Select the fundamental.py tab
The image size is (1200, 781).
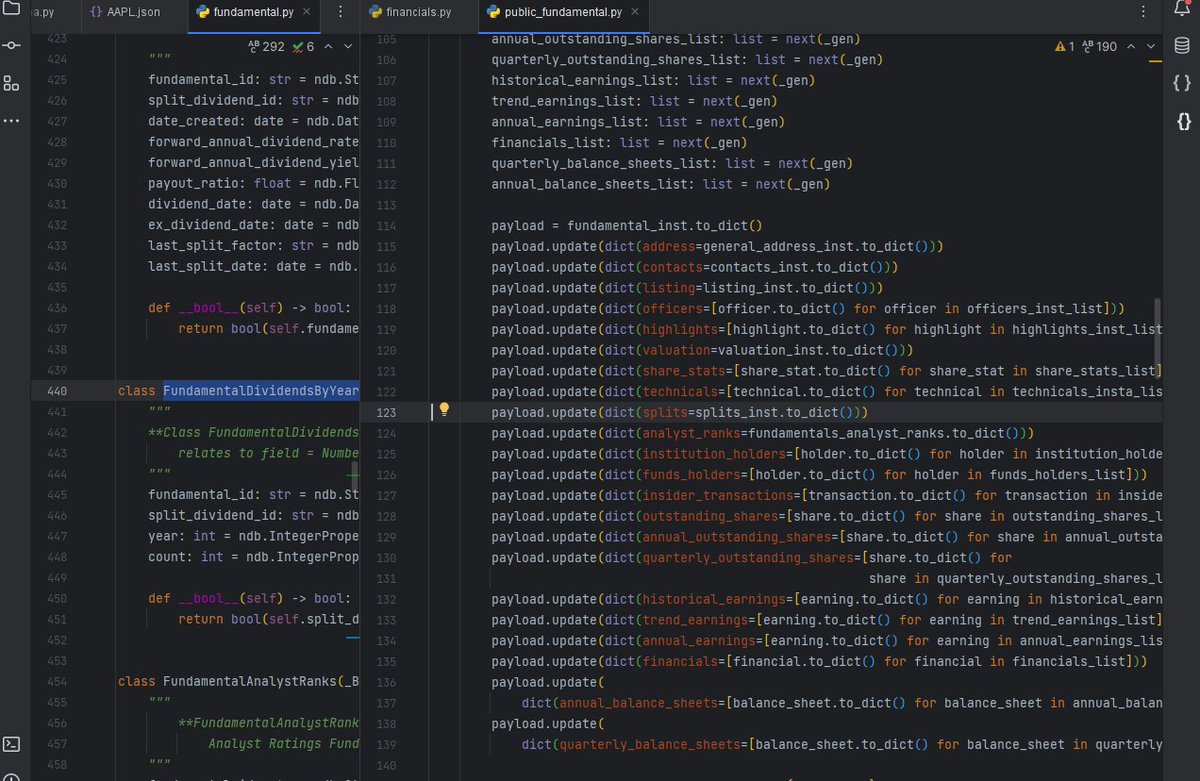[x=254, y=12]
